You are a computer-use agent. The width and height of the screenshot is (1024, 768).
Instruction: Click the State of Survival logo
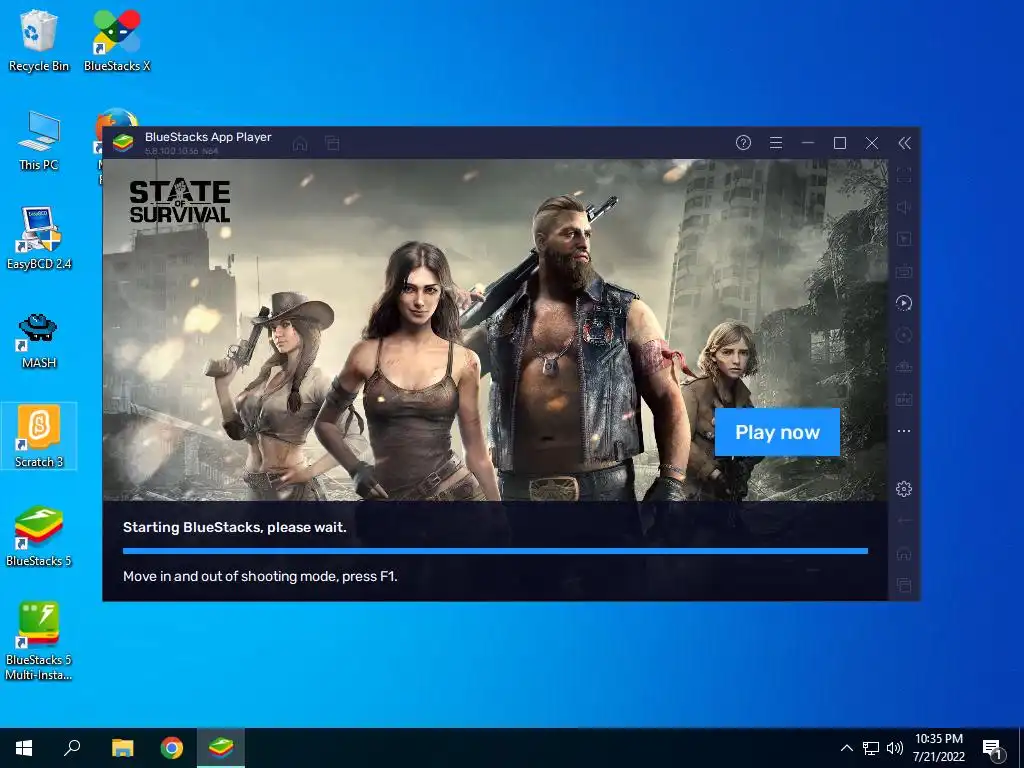tap(180, 202)
